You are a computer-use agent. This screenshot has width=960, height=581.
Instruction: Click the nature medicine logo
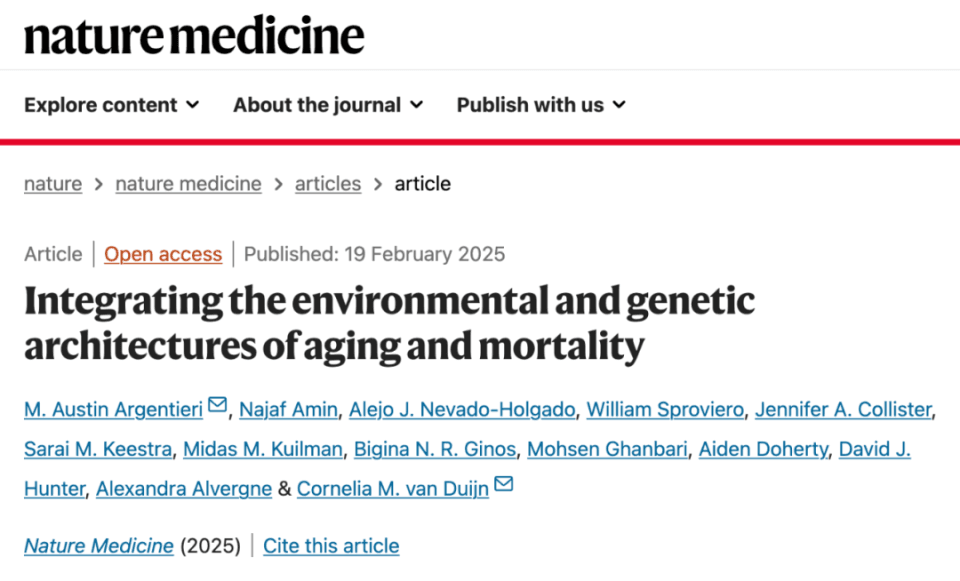(x=194, y=35)
